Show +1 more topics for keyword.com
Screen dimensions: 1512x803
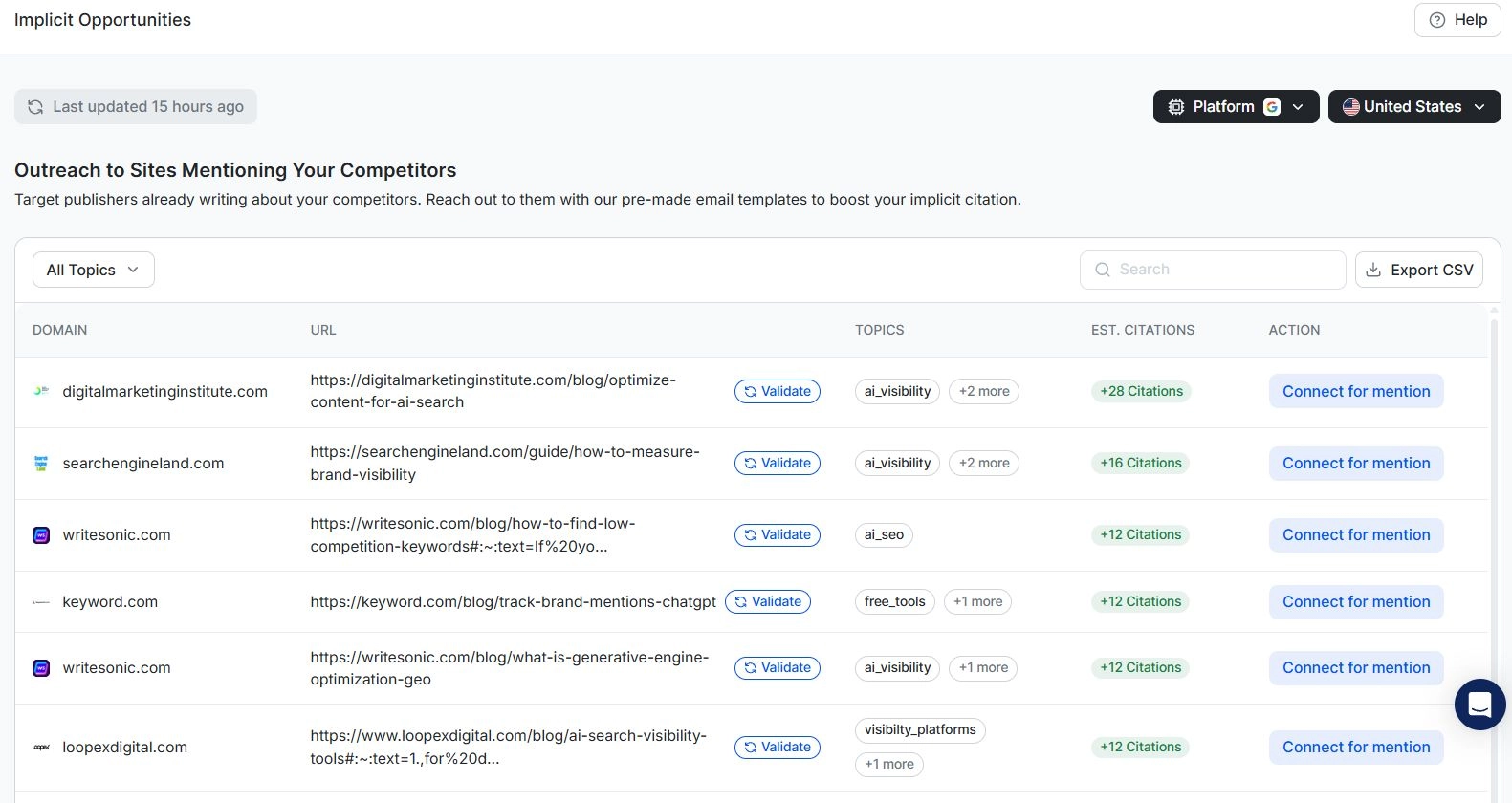pos(977,602)
